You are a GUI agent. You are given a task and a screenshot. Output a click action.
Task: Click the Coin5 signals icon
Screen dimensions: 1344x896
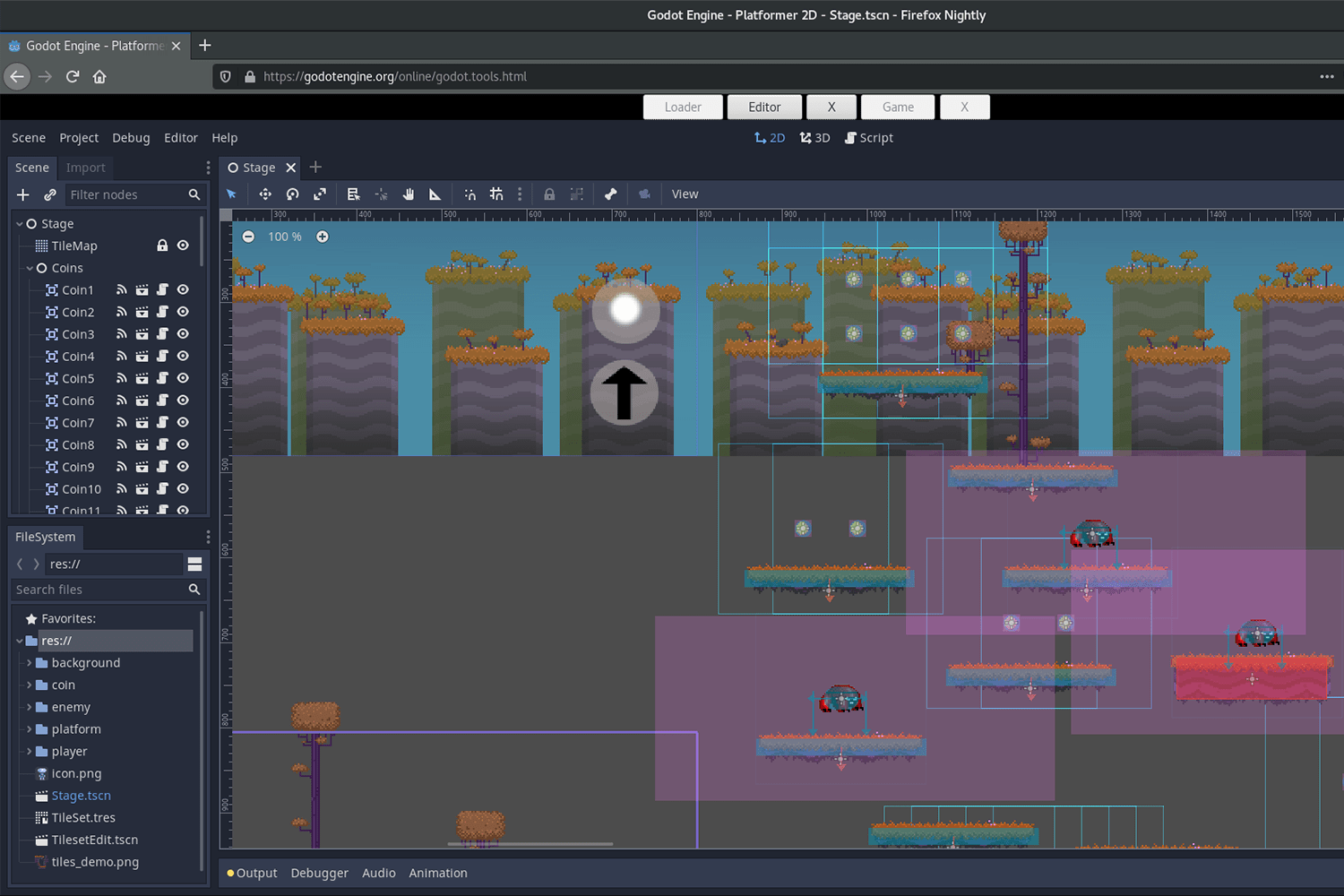click(x=122, y=378)
